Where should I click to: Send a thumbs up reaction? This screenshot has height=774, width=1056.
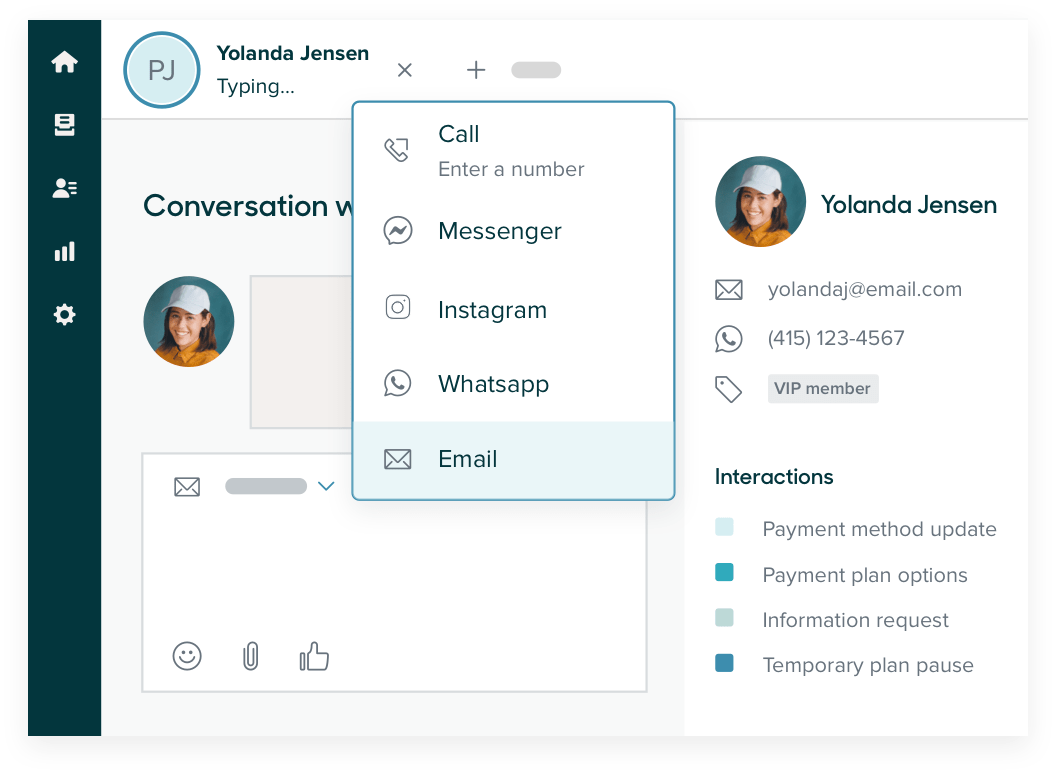click(314, 656)
